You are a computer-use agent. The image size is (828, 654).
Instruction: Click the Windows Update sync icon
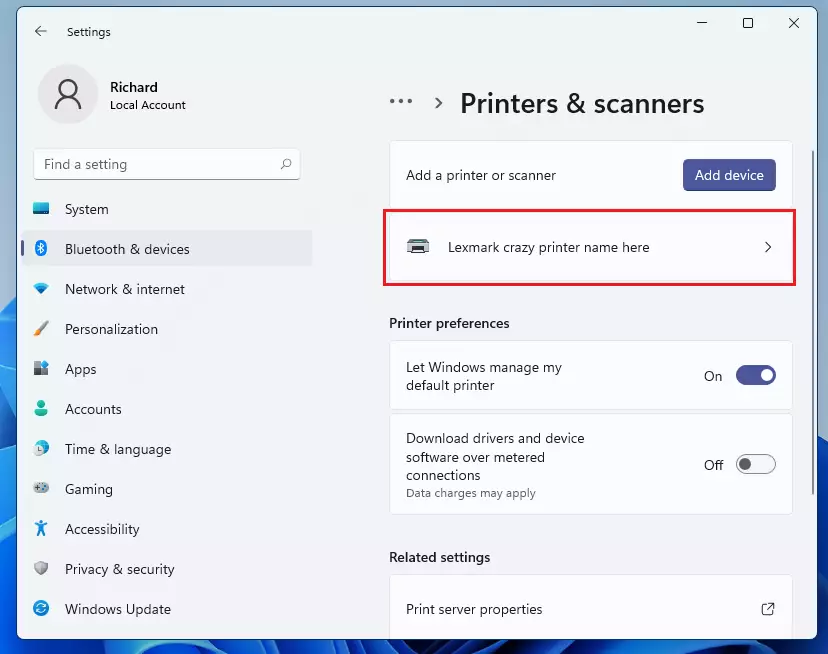[x=41, y=609]
